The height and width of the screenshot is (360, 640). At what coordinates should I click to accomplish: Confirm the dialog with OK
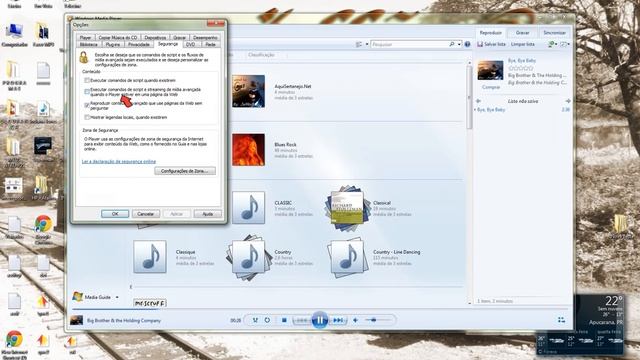coord(115,214)
